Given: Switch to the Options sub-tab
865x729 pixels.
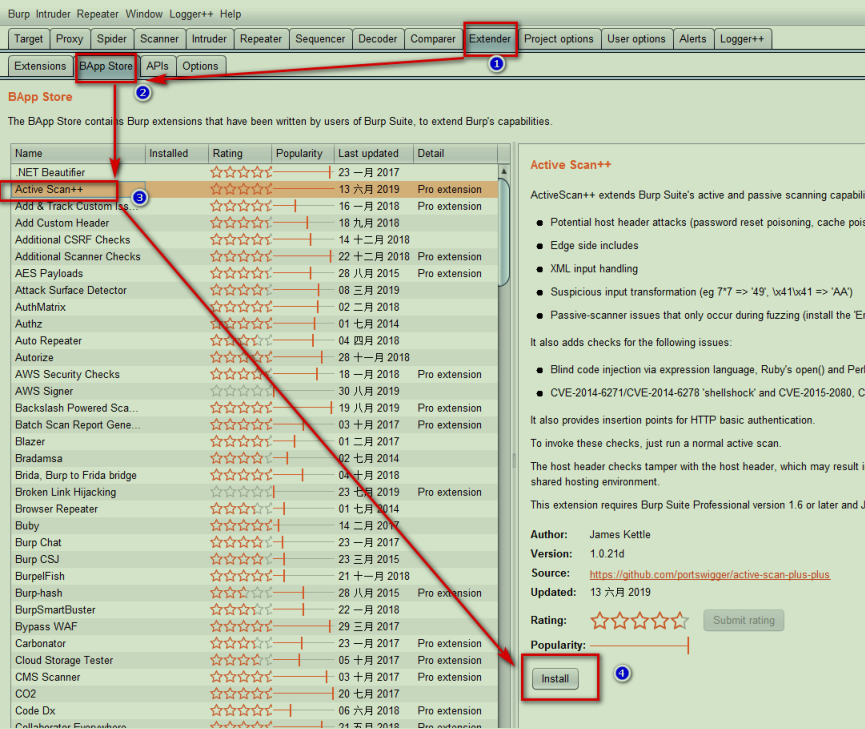Looking at the screenshot, I should (x=200, y=66).
